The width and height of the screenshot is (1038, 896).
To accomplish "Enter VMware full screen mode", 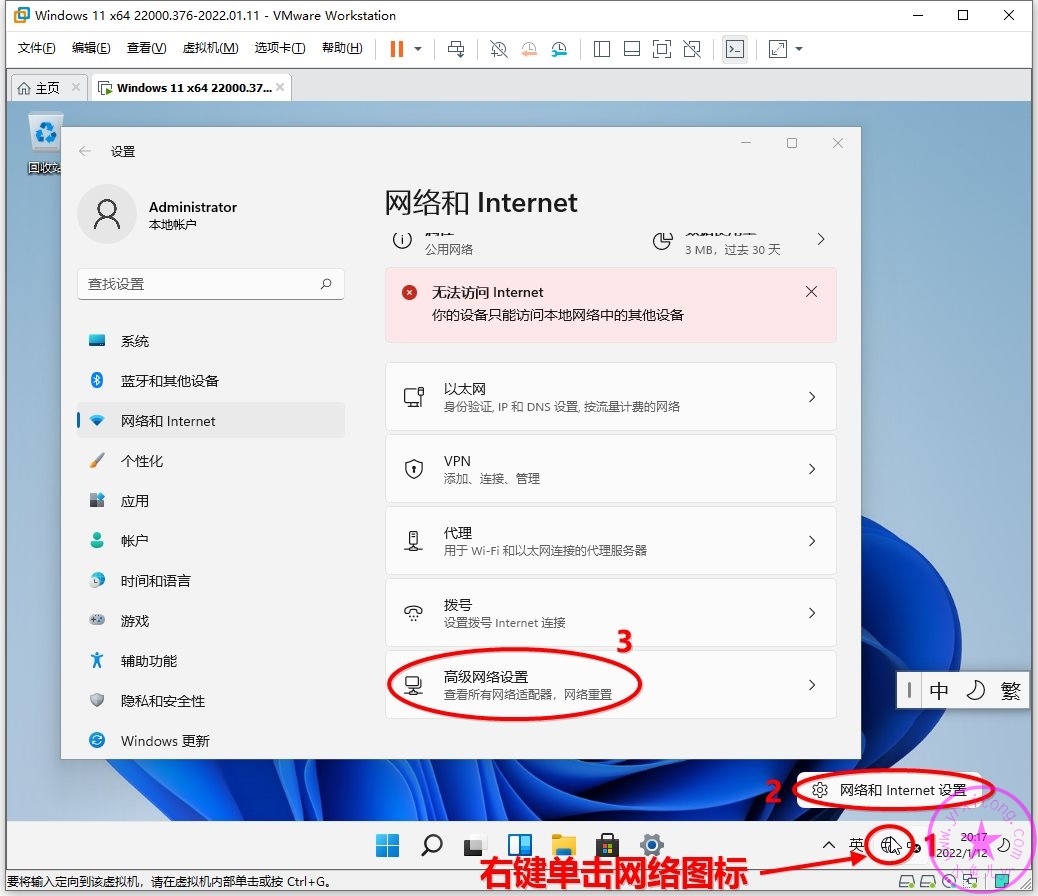I will pyautogui.click(x=662, y=48).
